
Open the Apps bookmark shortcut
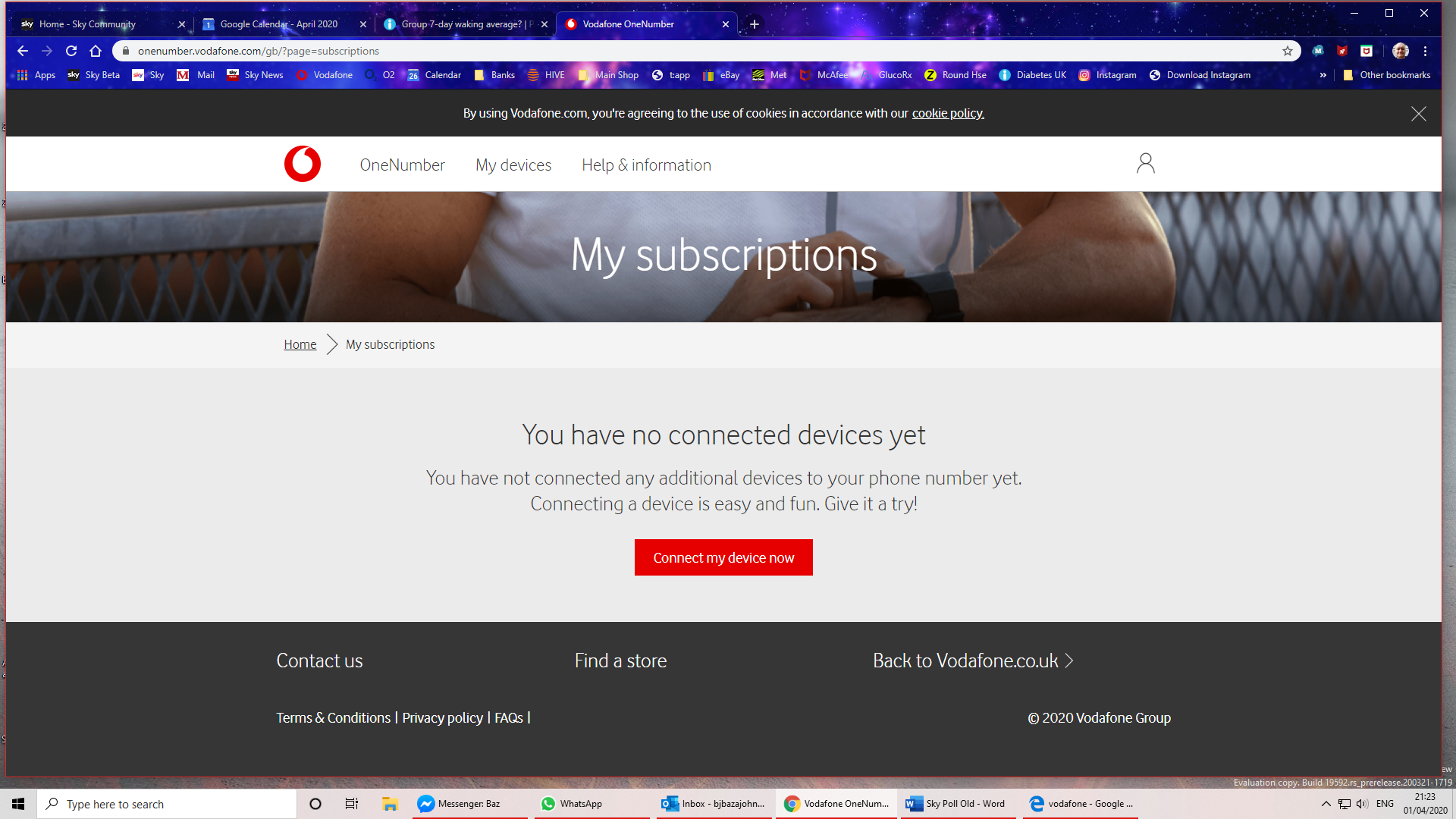point(36,75)
